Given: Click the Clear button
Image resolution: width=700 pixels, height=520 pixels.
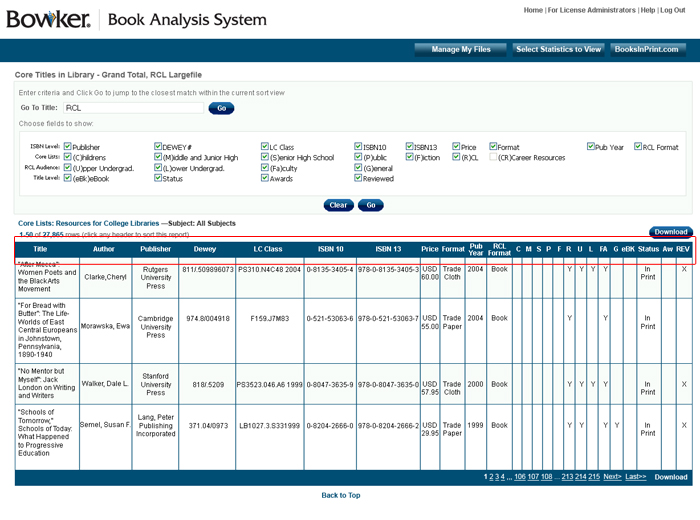Looking at the screenshot, I should point(338,205).
